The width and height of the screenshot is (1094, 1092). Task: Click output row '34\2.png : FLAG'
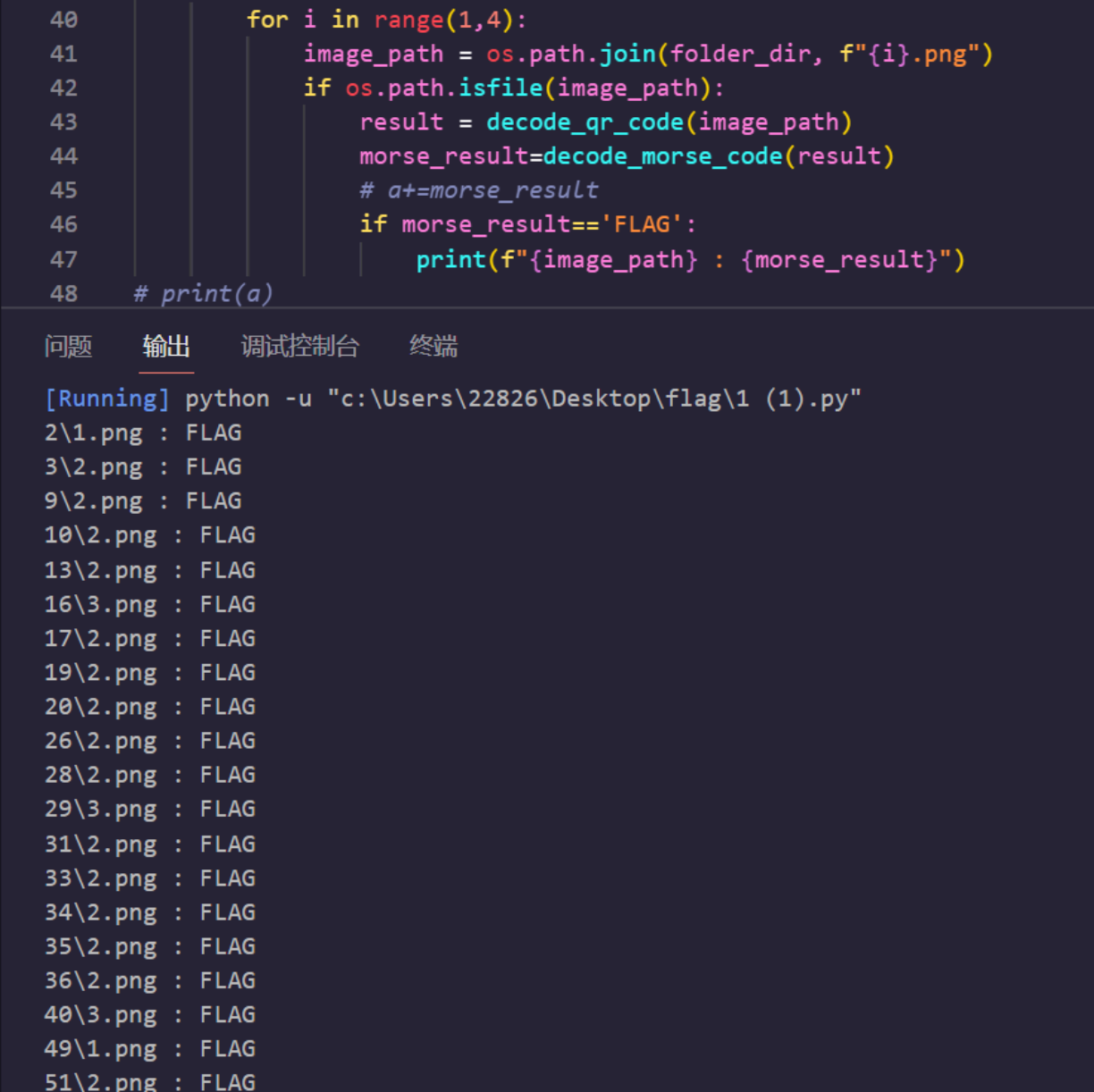click(x=150, y=912)
